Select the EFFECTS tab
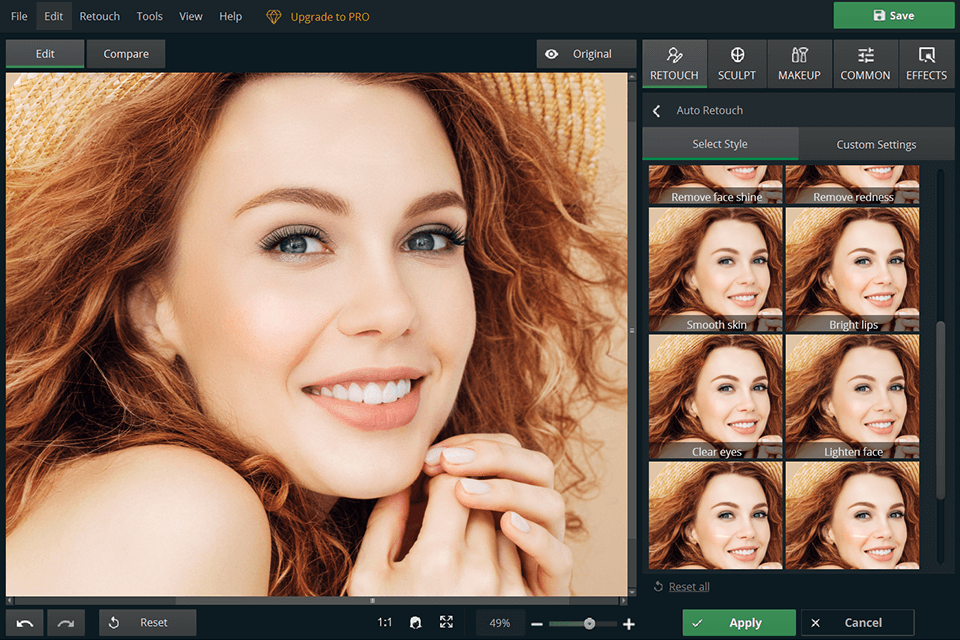 point(926,64)
